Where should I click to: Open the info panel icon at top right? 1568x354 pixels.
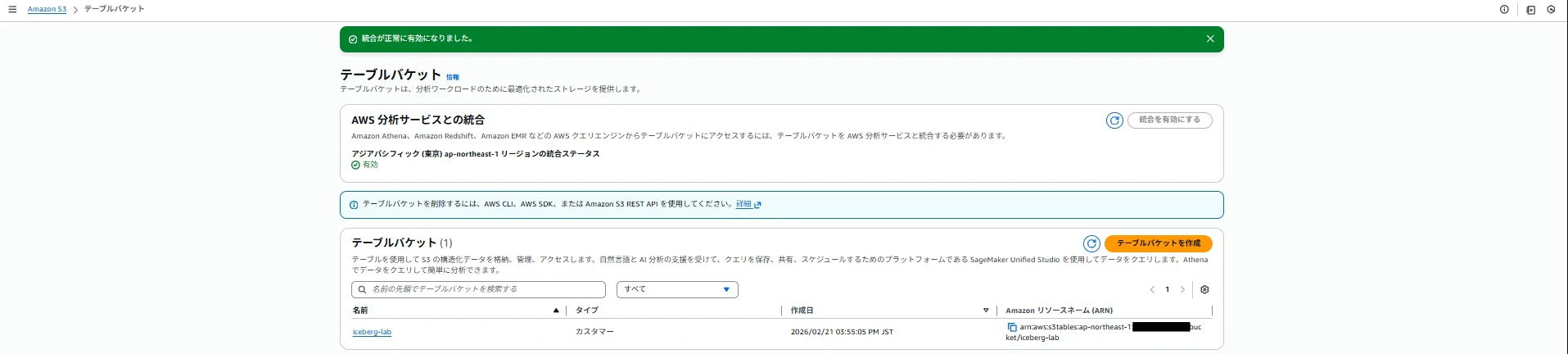[1504, 10]
